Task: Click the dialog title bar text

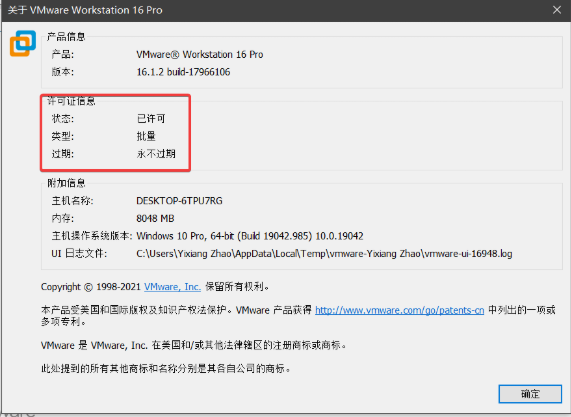Action: pos(85,10)
